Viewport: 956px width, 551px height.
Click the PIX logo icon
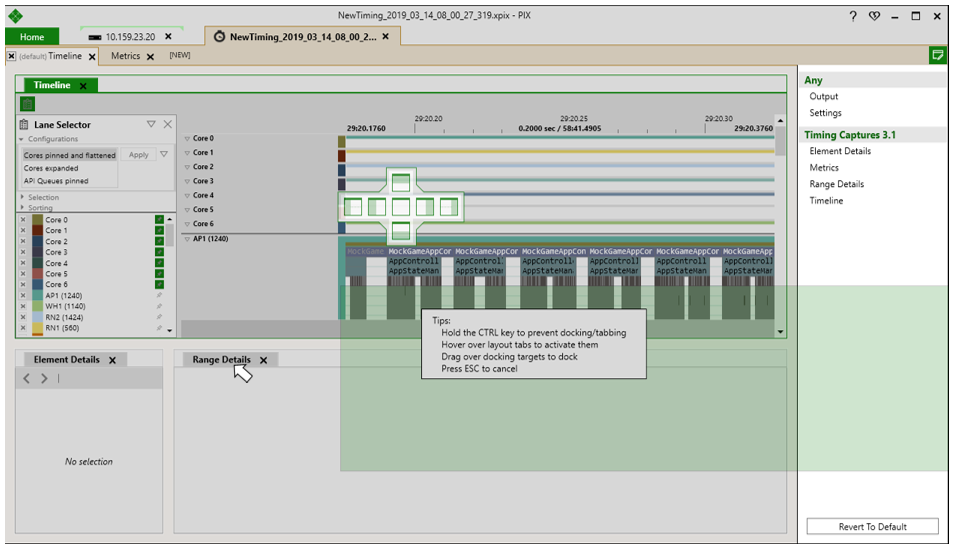point(15,16)
